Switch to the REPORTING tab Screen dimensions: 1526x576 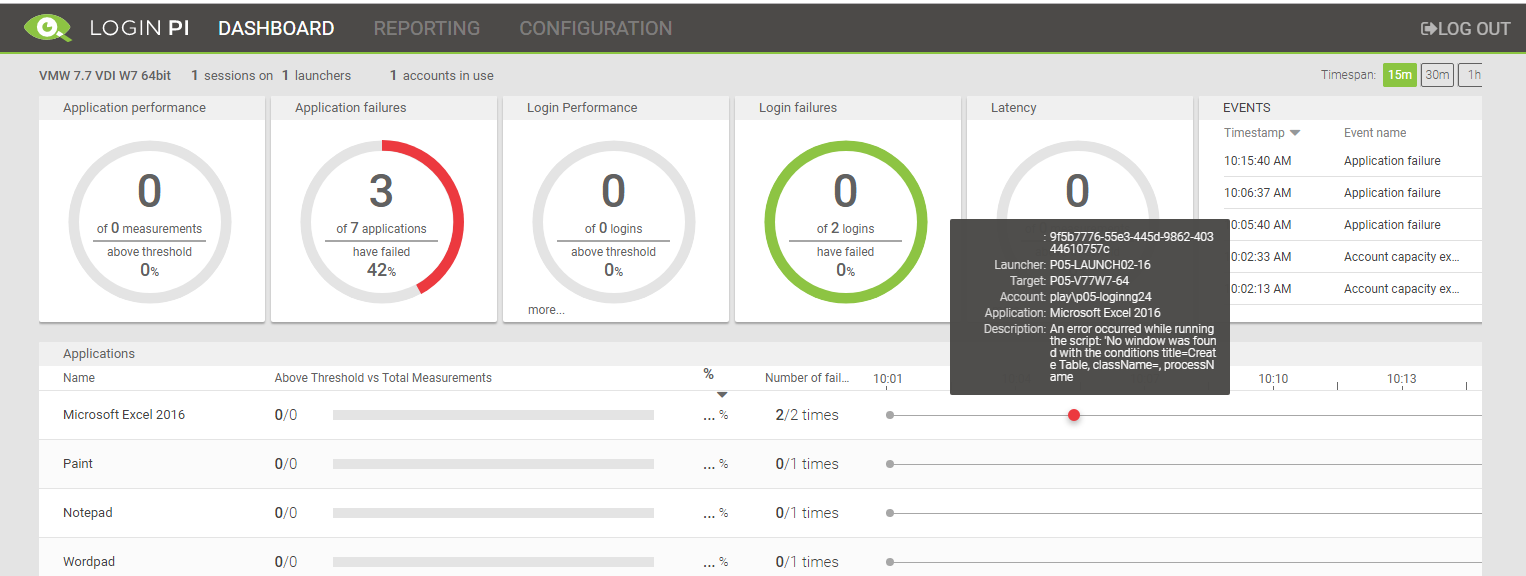(427, 29)
